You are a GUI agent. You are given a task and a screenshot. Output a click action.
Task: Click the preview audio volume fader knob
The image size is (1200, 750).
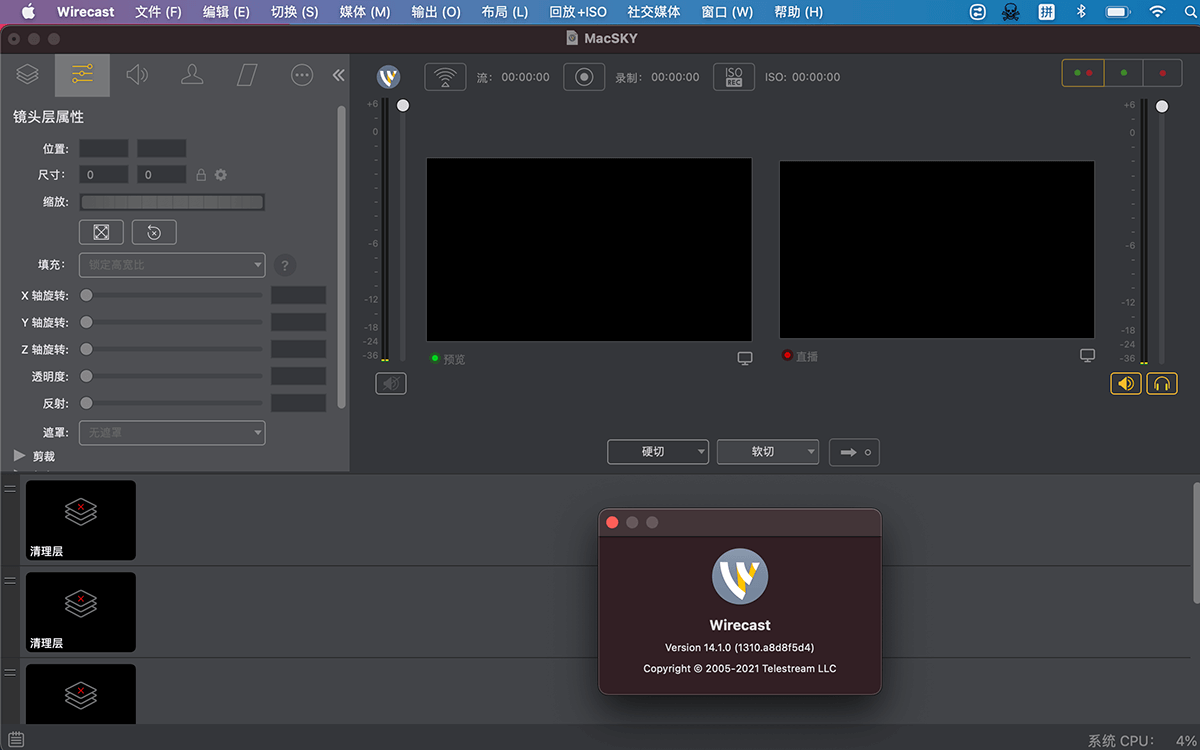(x=403, y=105)
